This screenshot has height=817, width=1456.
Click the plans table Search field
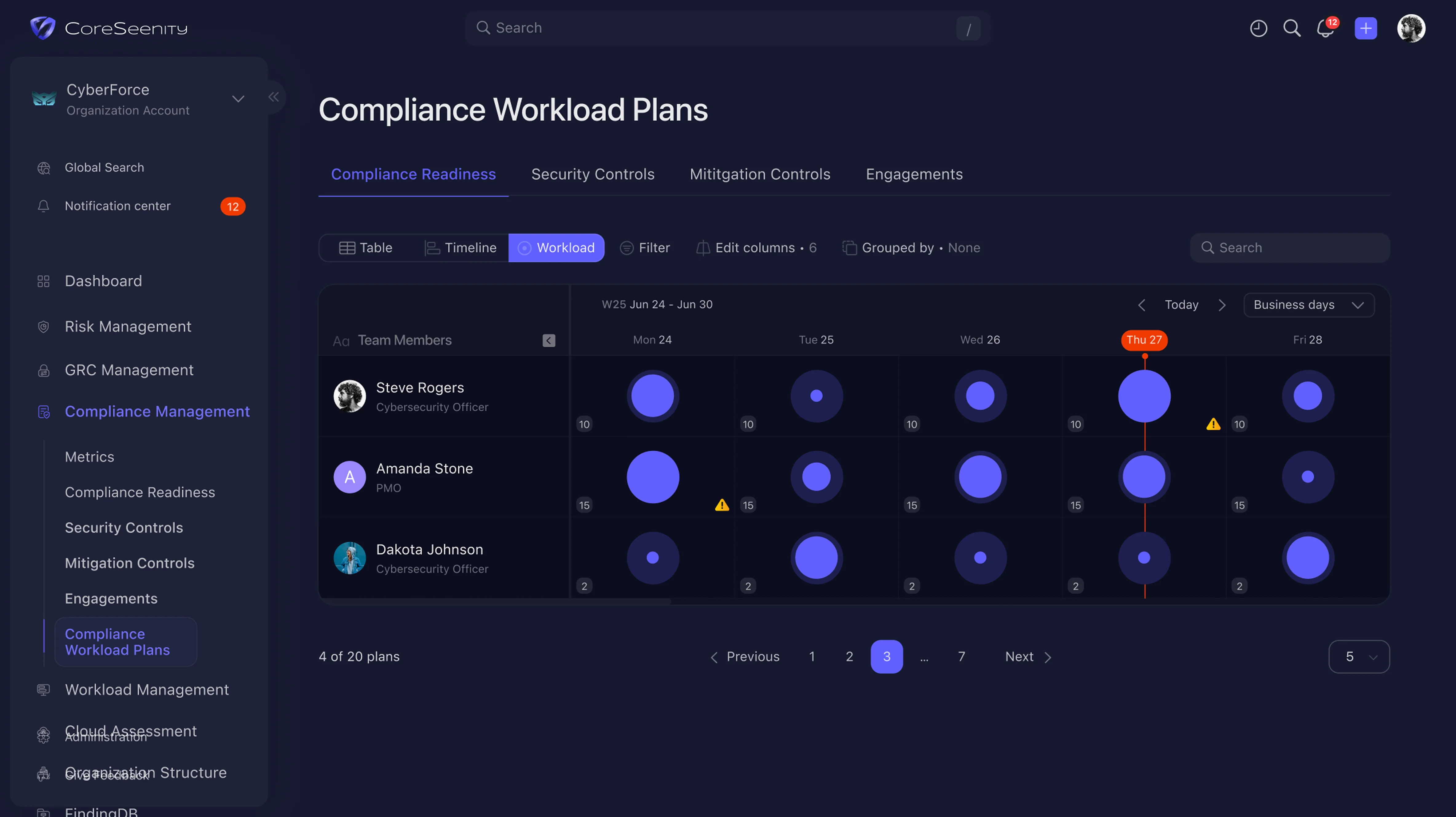(1289, 248)
